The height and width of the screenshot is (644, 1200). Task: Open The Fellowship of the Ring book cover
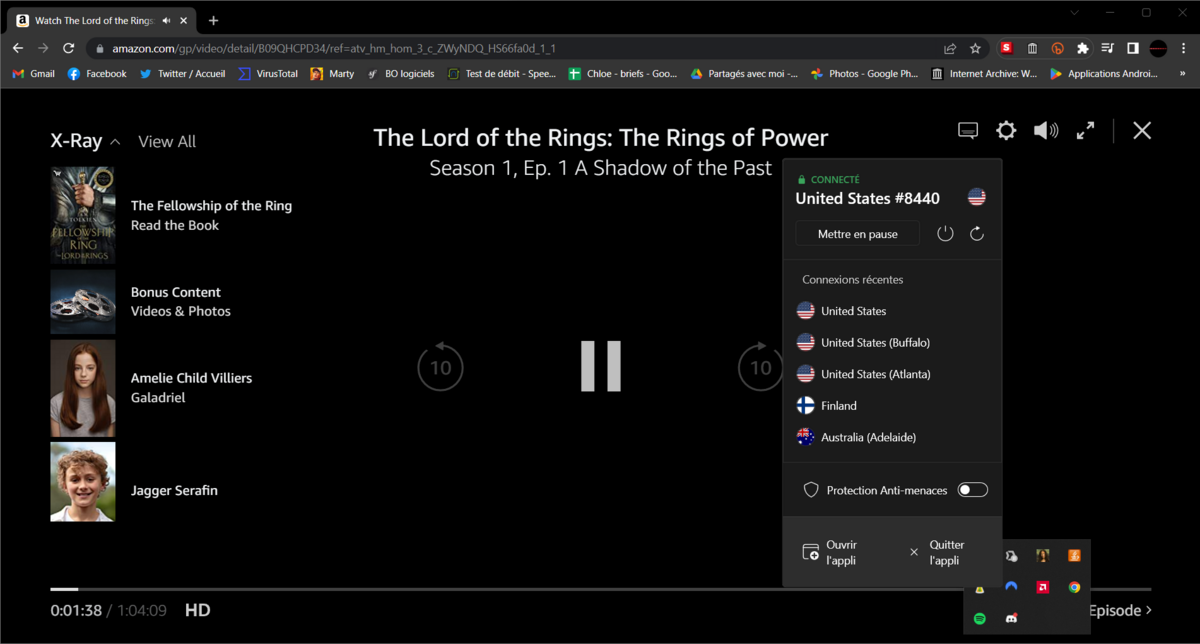point(83,215)
